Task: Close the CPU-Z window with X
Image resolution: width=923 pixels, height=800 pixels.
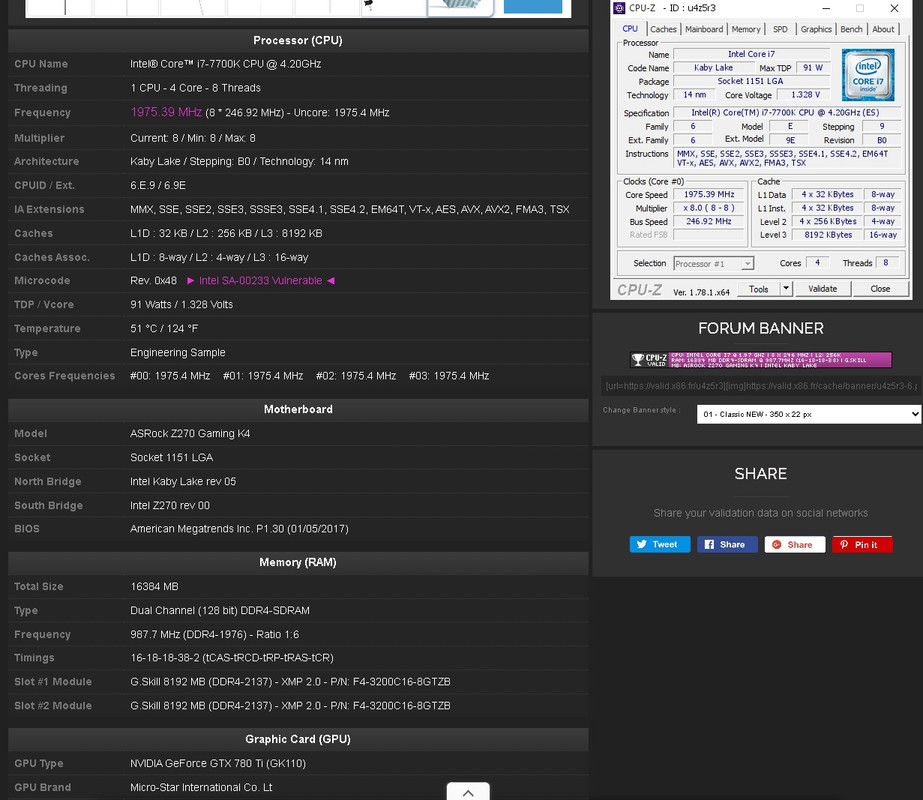Action: coord(894,8)
